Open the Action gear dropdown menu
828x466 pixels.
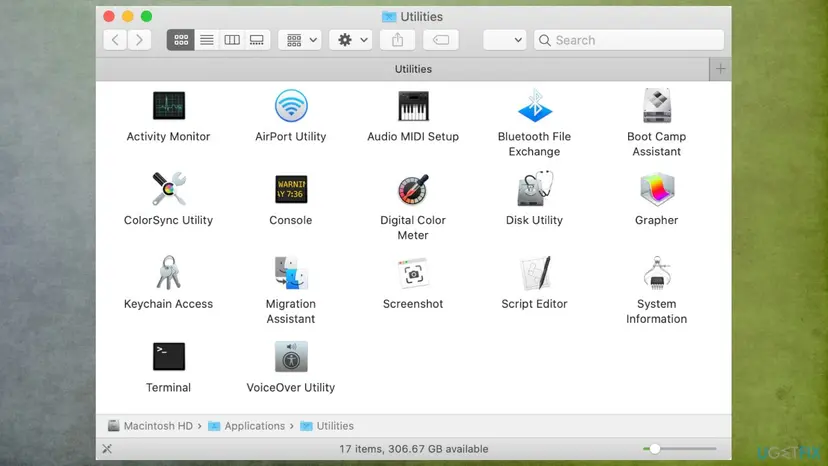click(351, 40)
